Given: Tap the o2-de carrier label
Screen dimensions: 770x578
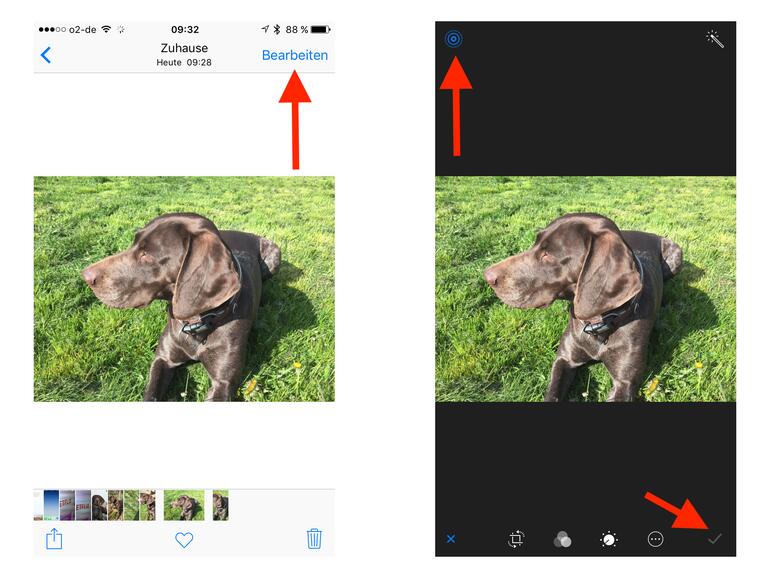Looking at the screenshot, I should pos(82,29).
